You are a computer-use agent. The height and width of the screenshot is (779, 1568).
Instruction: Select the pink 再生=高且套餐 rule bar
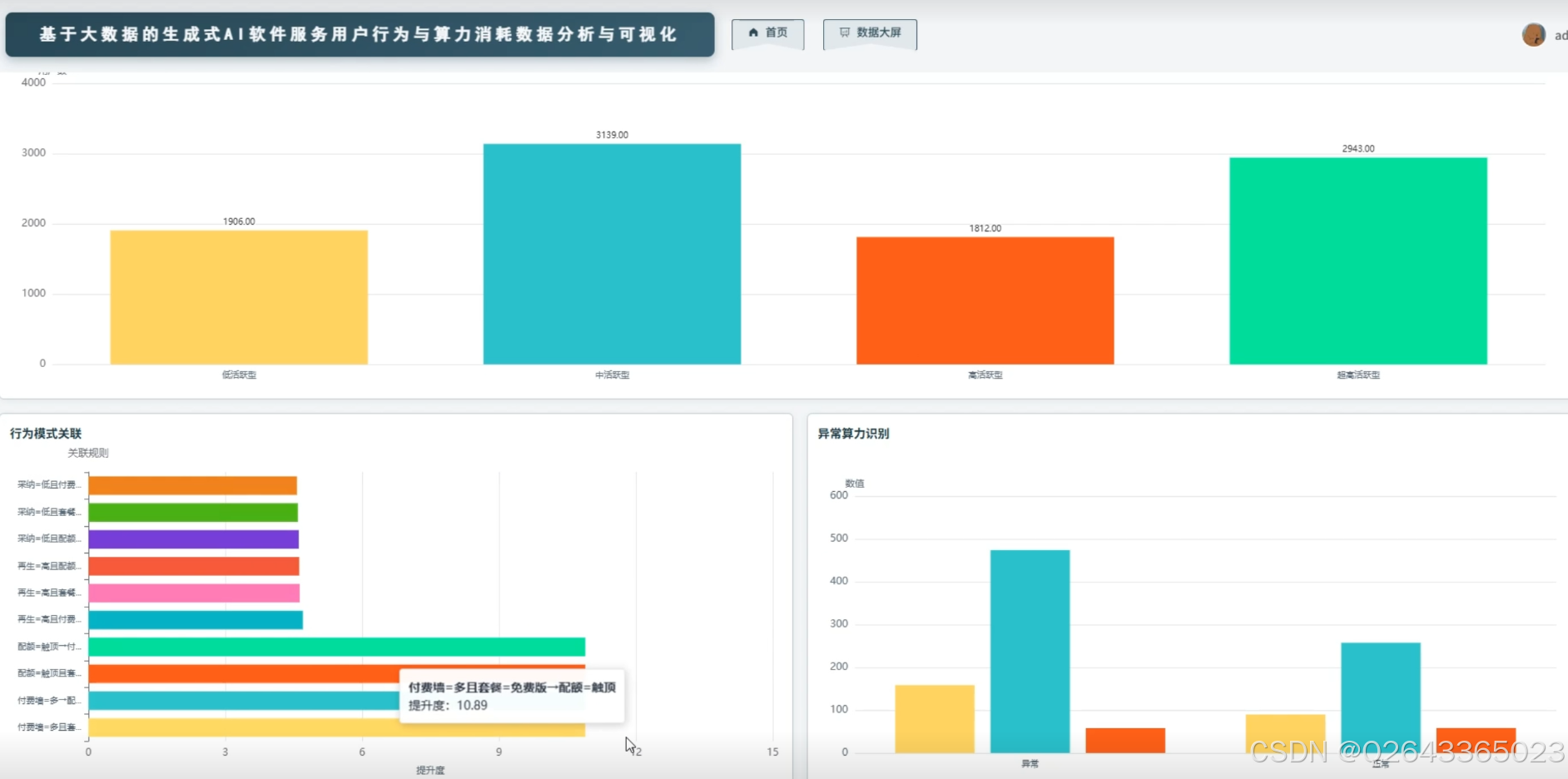(x=194, y=593)
